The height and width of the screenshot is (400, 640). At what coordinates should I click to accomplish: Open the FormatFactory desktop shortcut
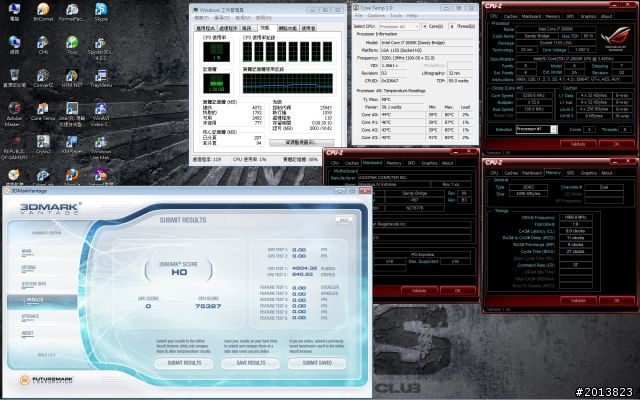click(x=72, y=12)
